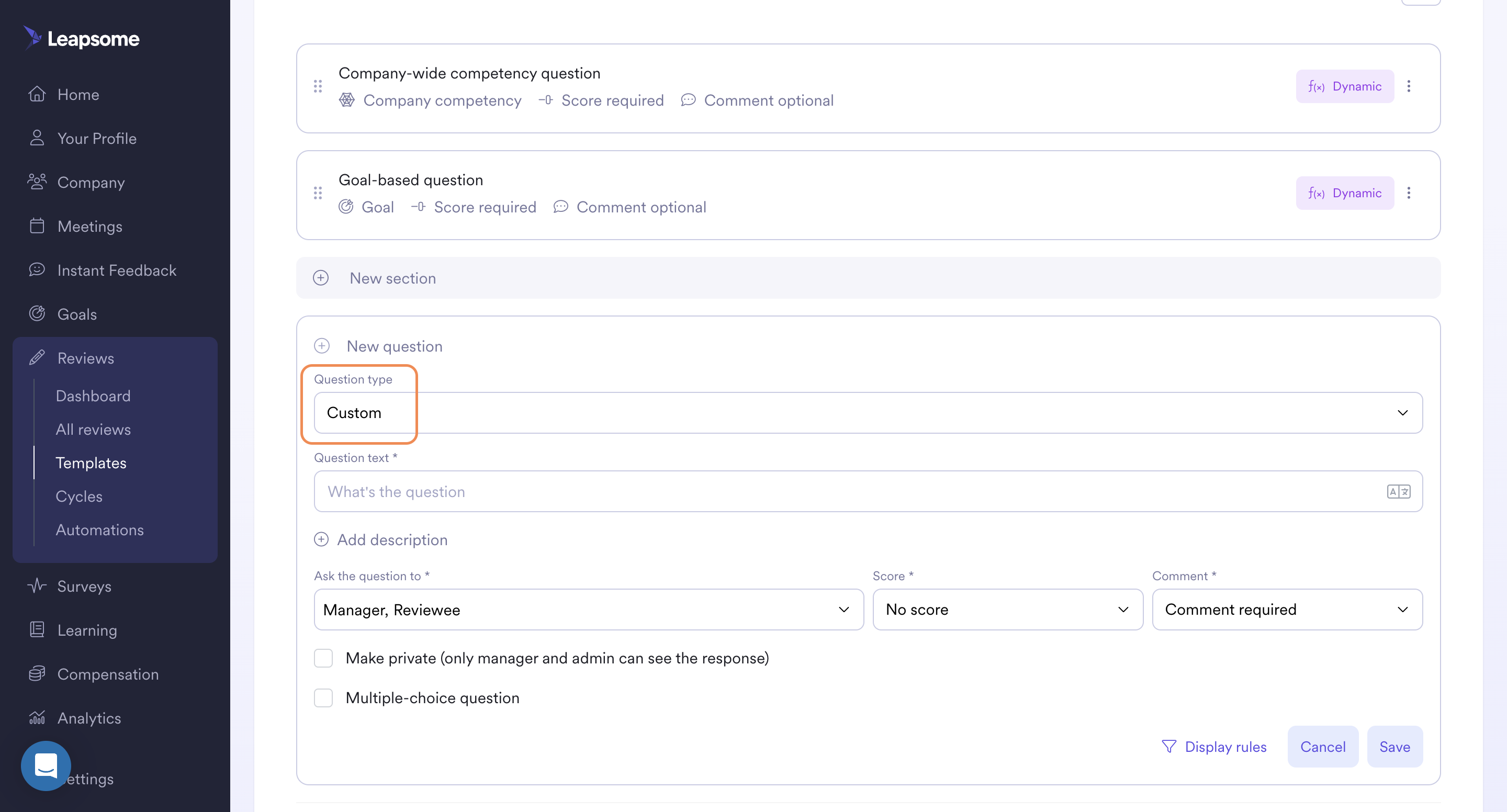Click the Compensation coins icon
Screen dimensions: 1507x812
tap(37, 673)
